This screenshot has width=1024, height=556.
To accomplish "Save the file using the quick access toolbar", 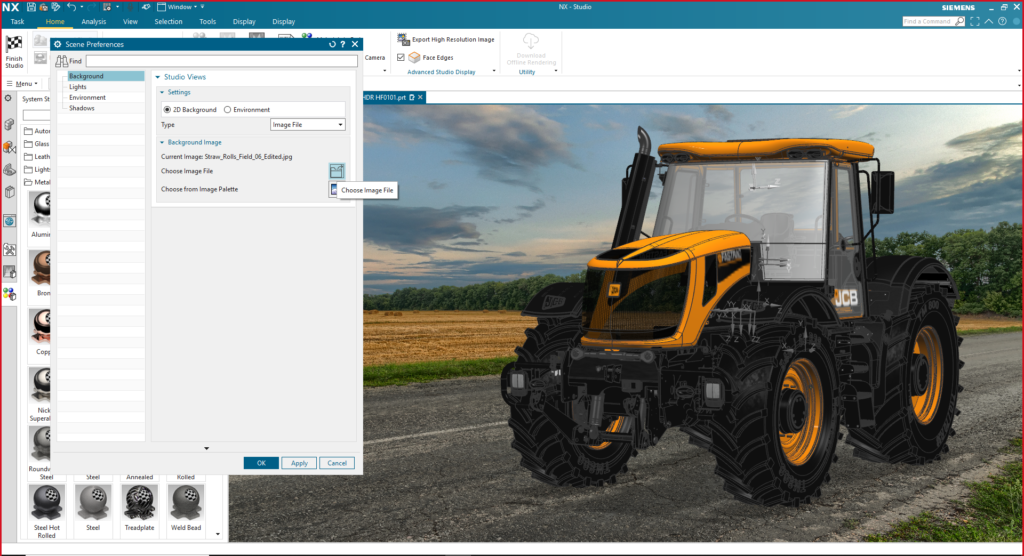I will pyautogui.click(x=31, y=7).
